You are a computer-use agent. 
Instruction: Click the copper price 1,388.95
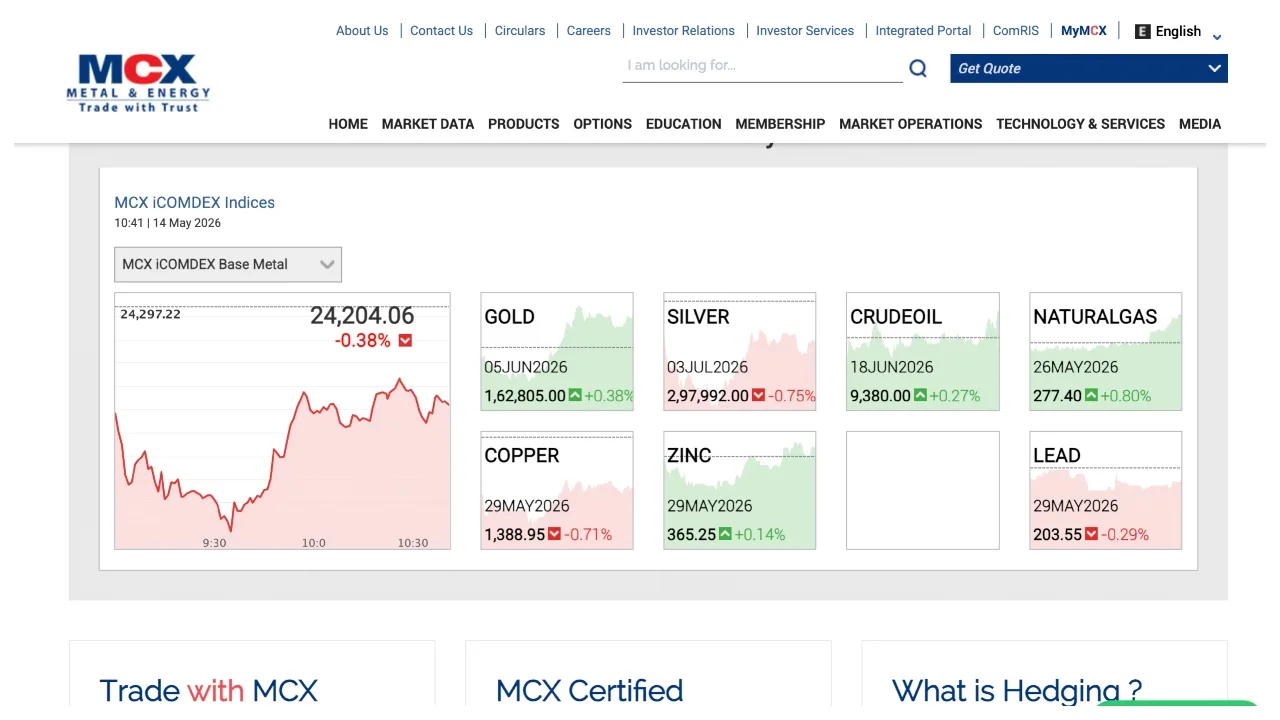515,535
